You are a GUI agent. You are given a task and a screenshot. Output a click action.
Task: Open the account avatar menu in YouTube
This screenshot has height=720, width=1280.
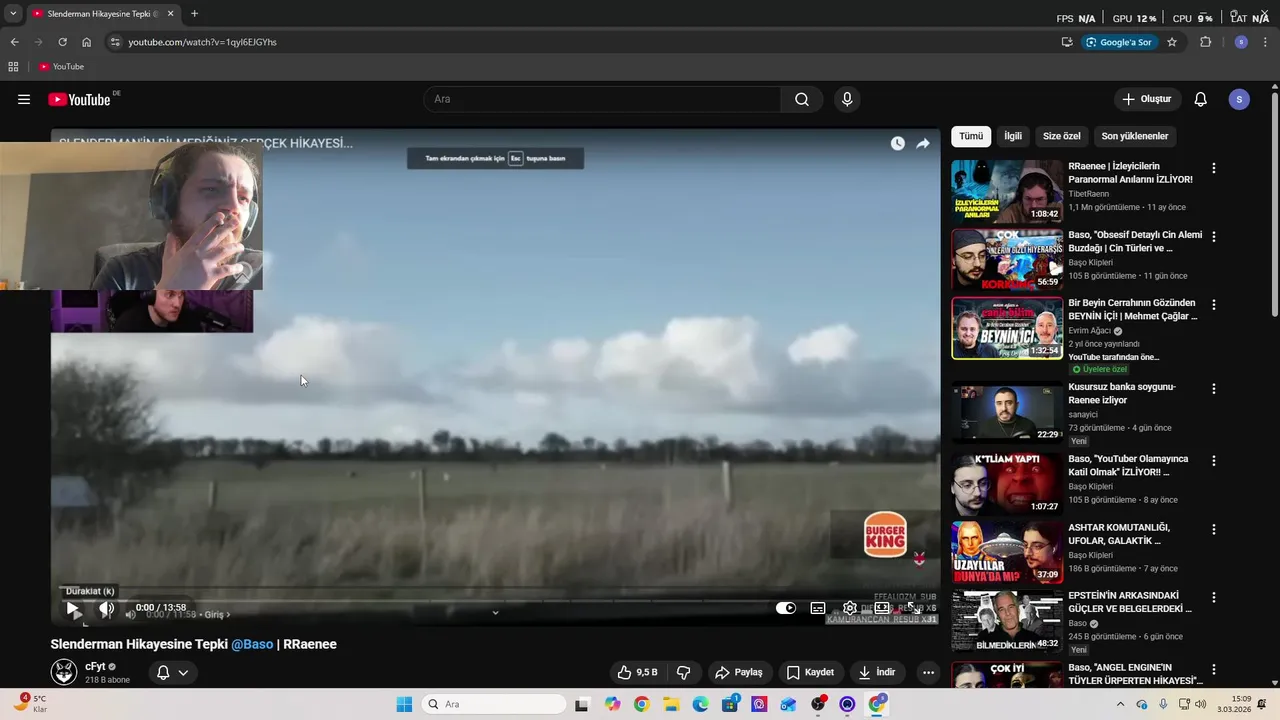(x=1239, y=99)
